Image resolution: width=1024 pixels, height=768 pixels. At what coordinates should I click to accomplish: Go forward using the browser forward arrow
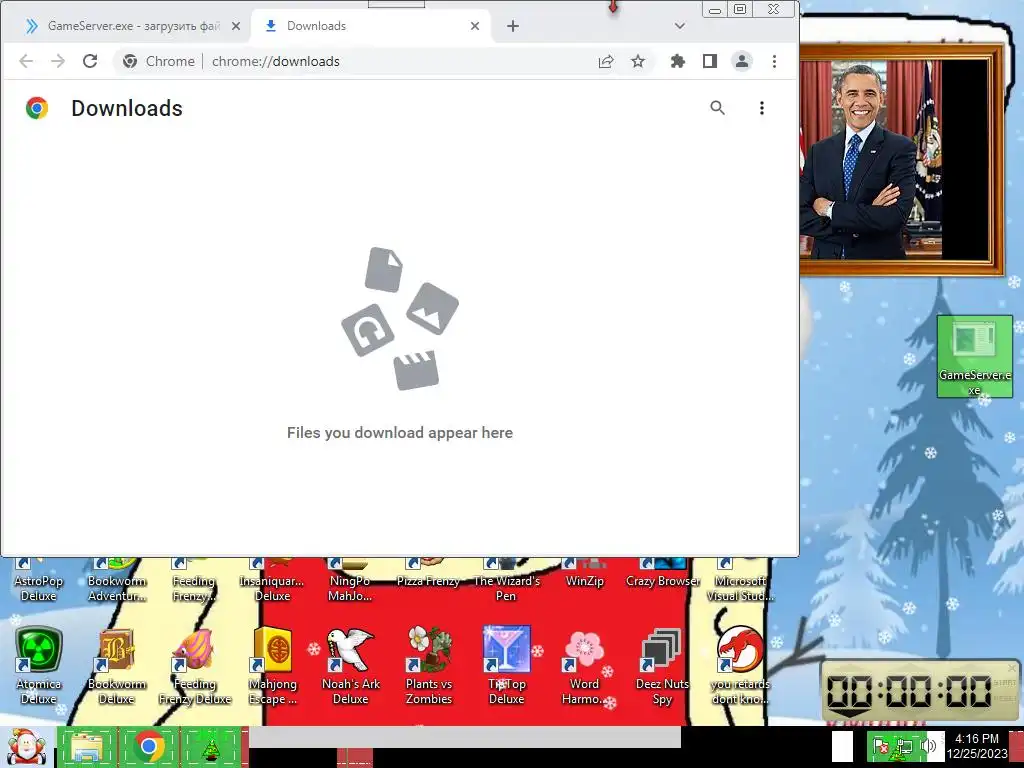tap(58, 61)
